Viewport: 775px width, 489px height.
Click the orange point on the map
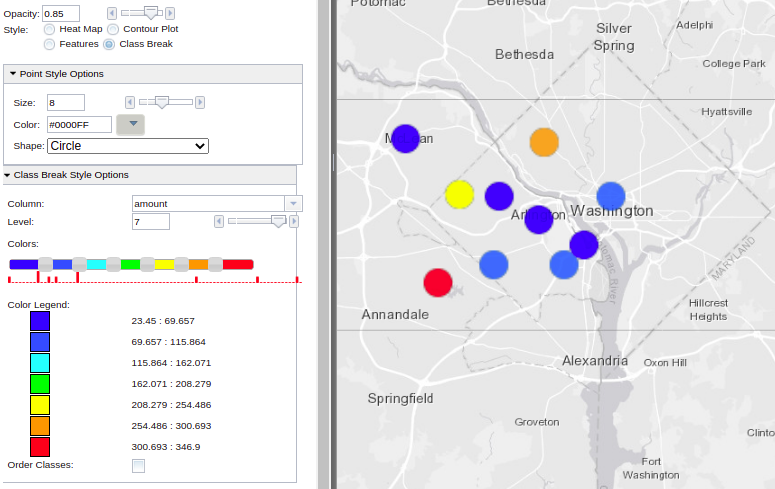pyautogui.click(x=544, y=142)
